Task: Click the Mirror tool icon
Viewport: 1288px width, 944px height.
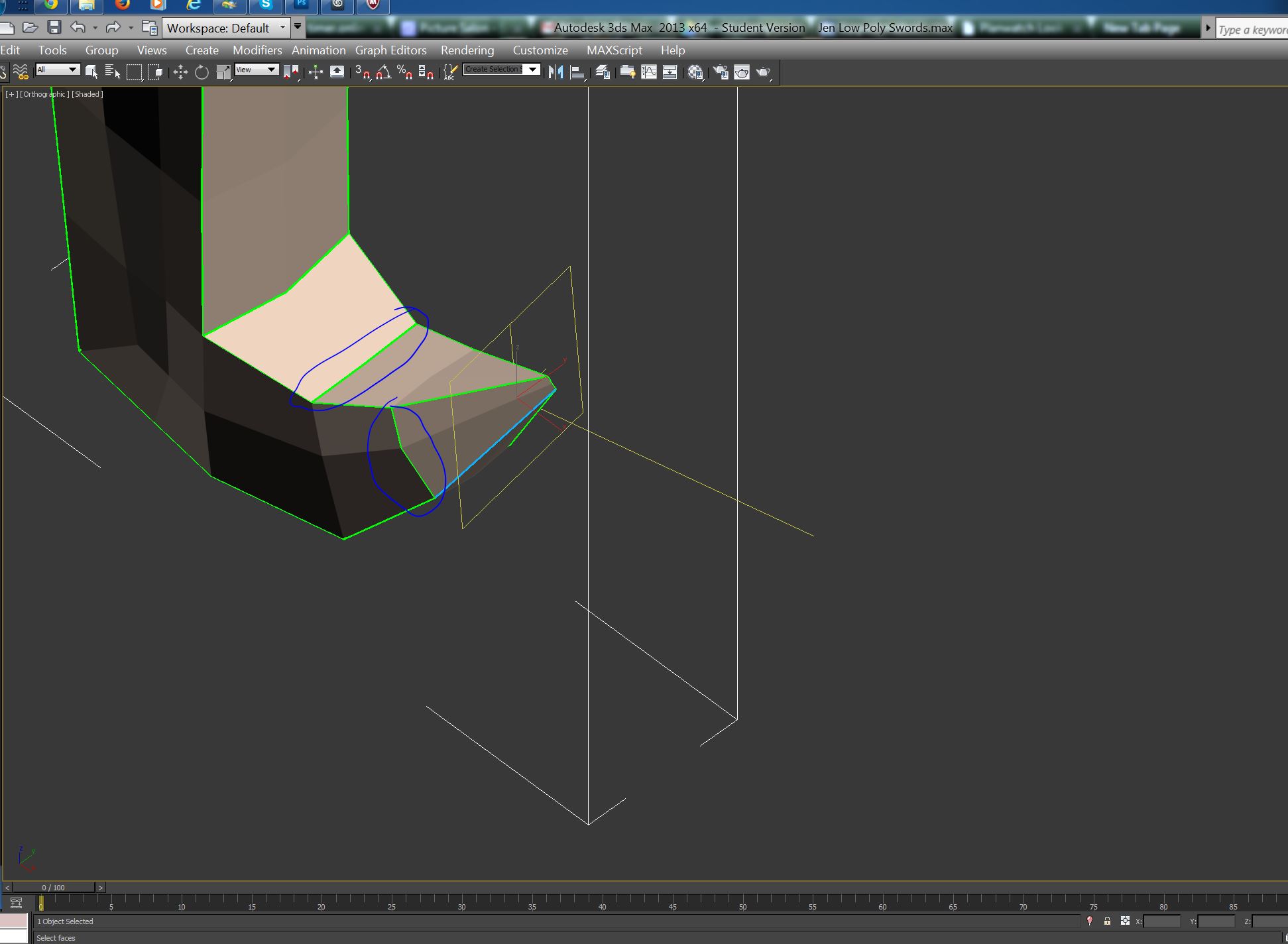Action: (556, 72)
